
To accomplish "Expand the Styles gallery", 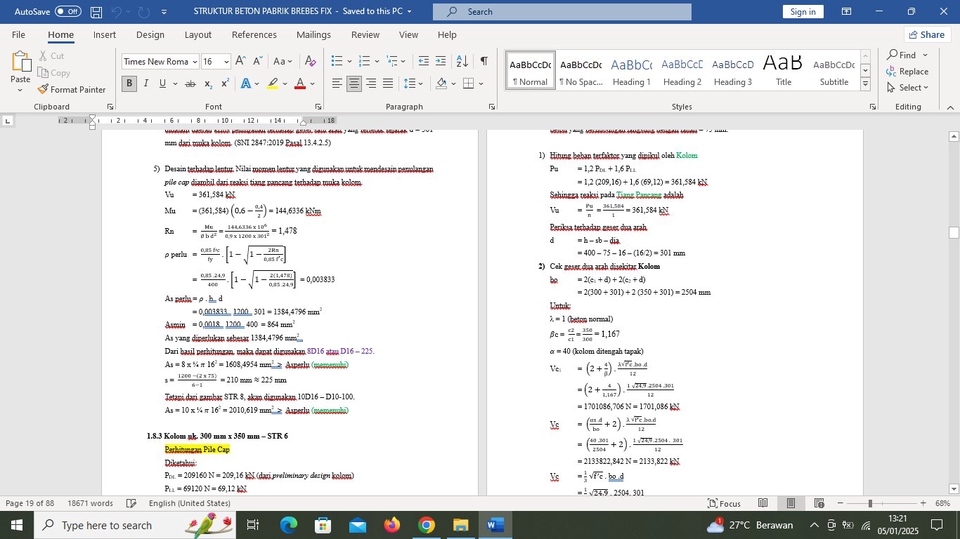I will point(865,84).
